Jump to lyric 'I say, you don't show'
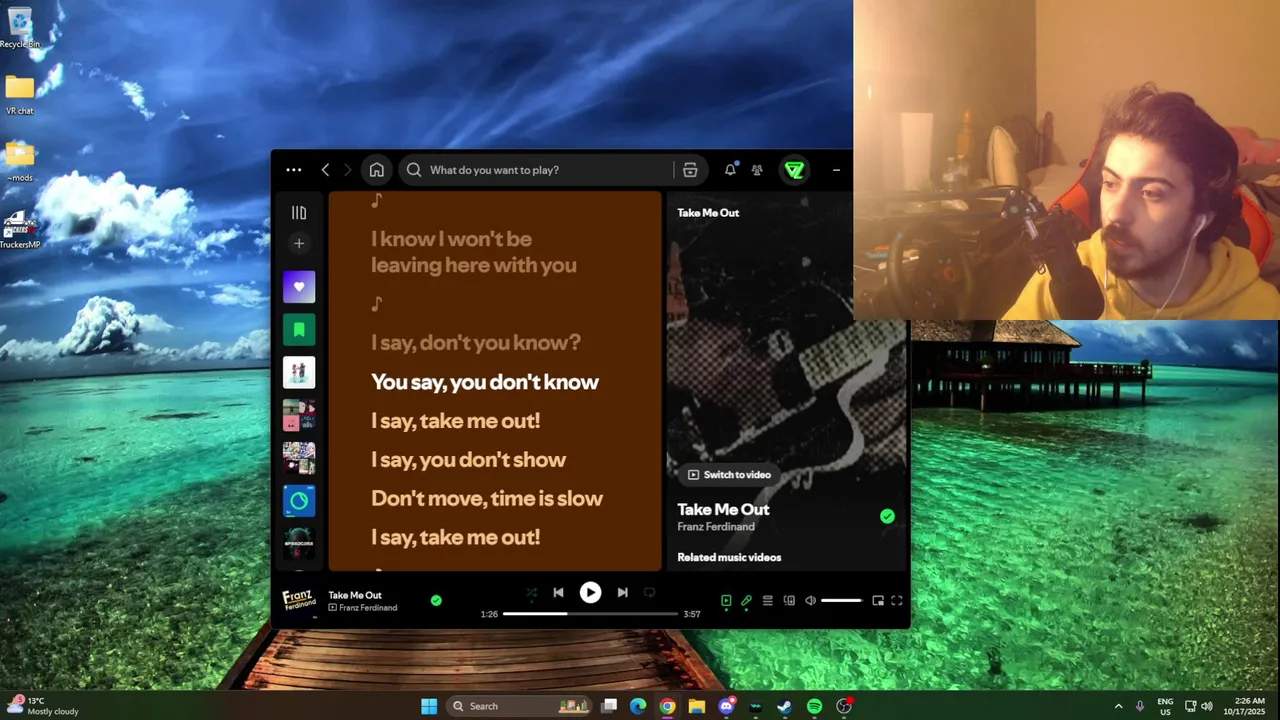The image size is (1280, 720). pyautogui.click(x=469, y=460)
